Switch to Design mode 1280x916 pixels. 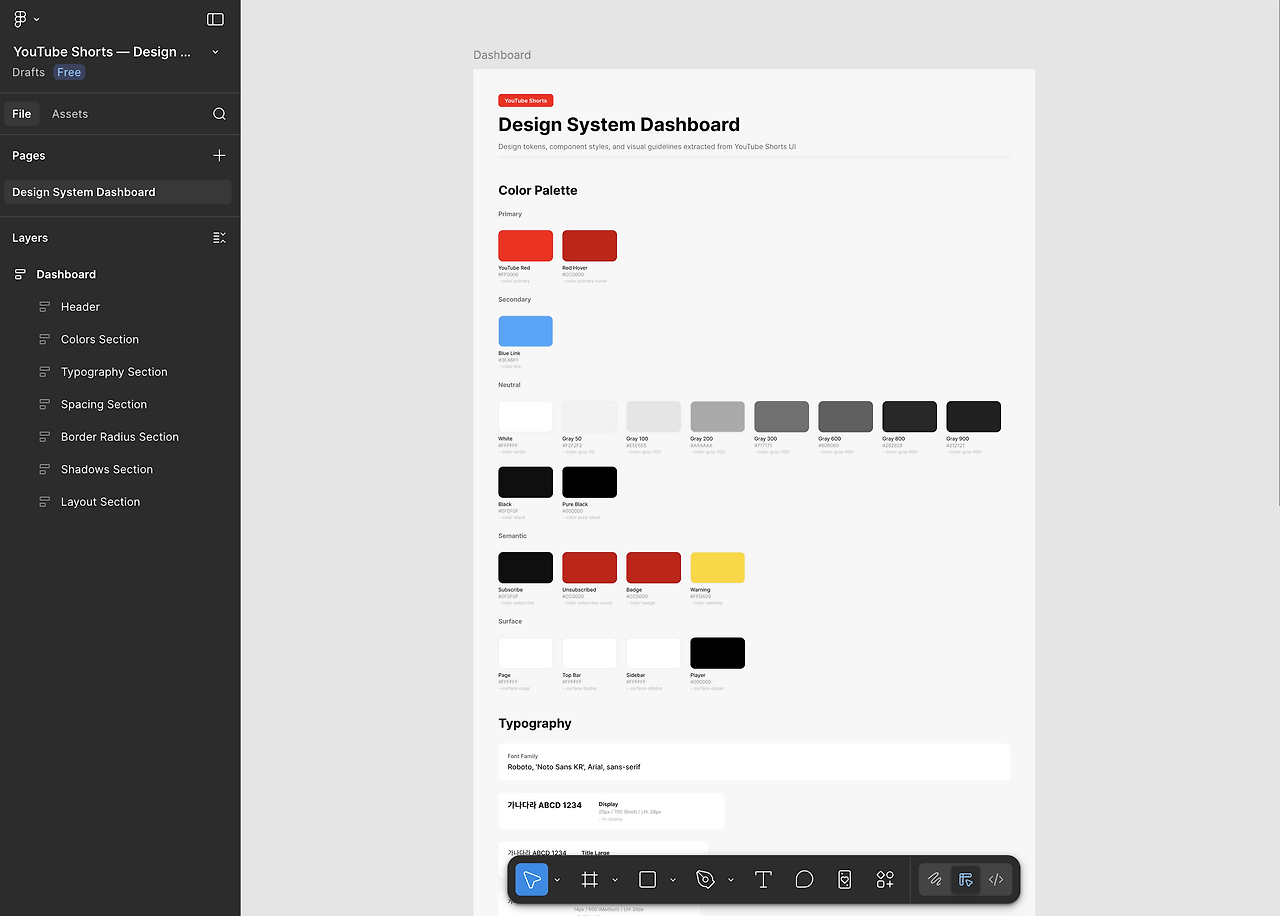pyautogui.click(x=966, y=880)
